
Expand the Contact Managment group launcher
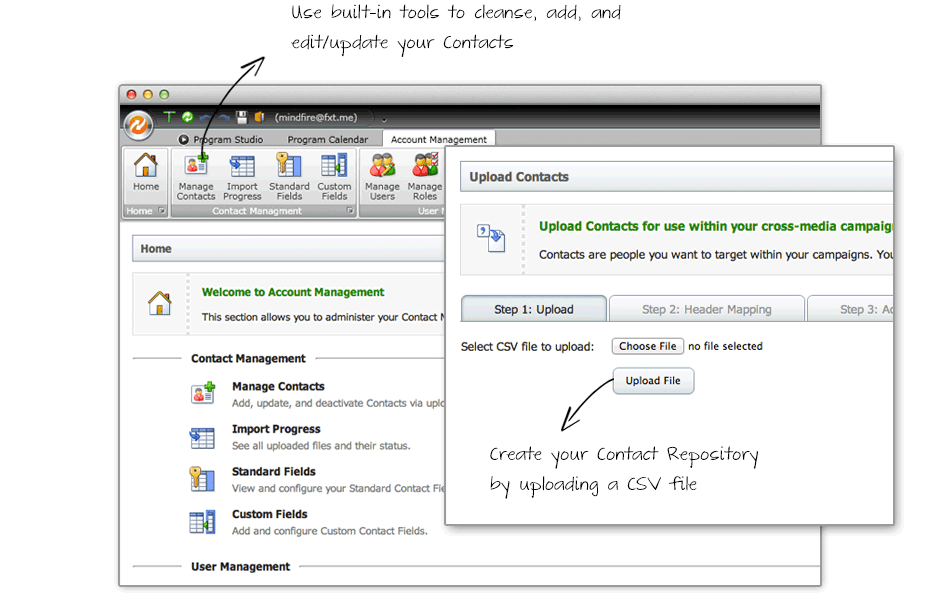[x=350, y=211]
